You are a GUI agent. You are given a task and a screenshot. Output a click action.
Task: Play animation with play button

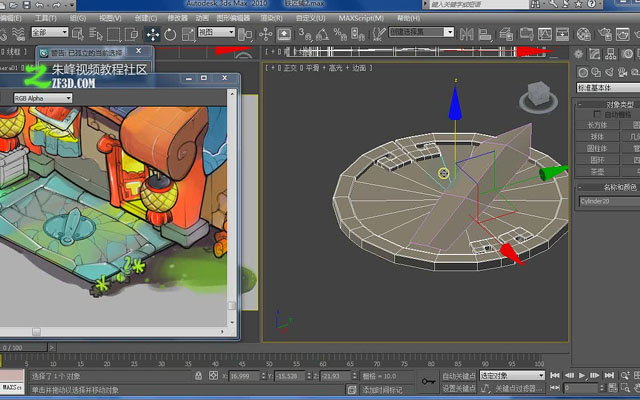[x=582, y=375]
